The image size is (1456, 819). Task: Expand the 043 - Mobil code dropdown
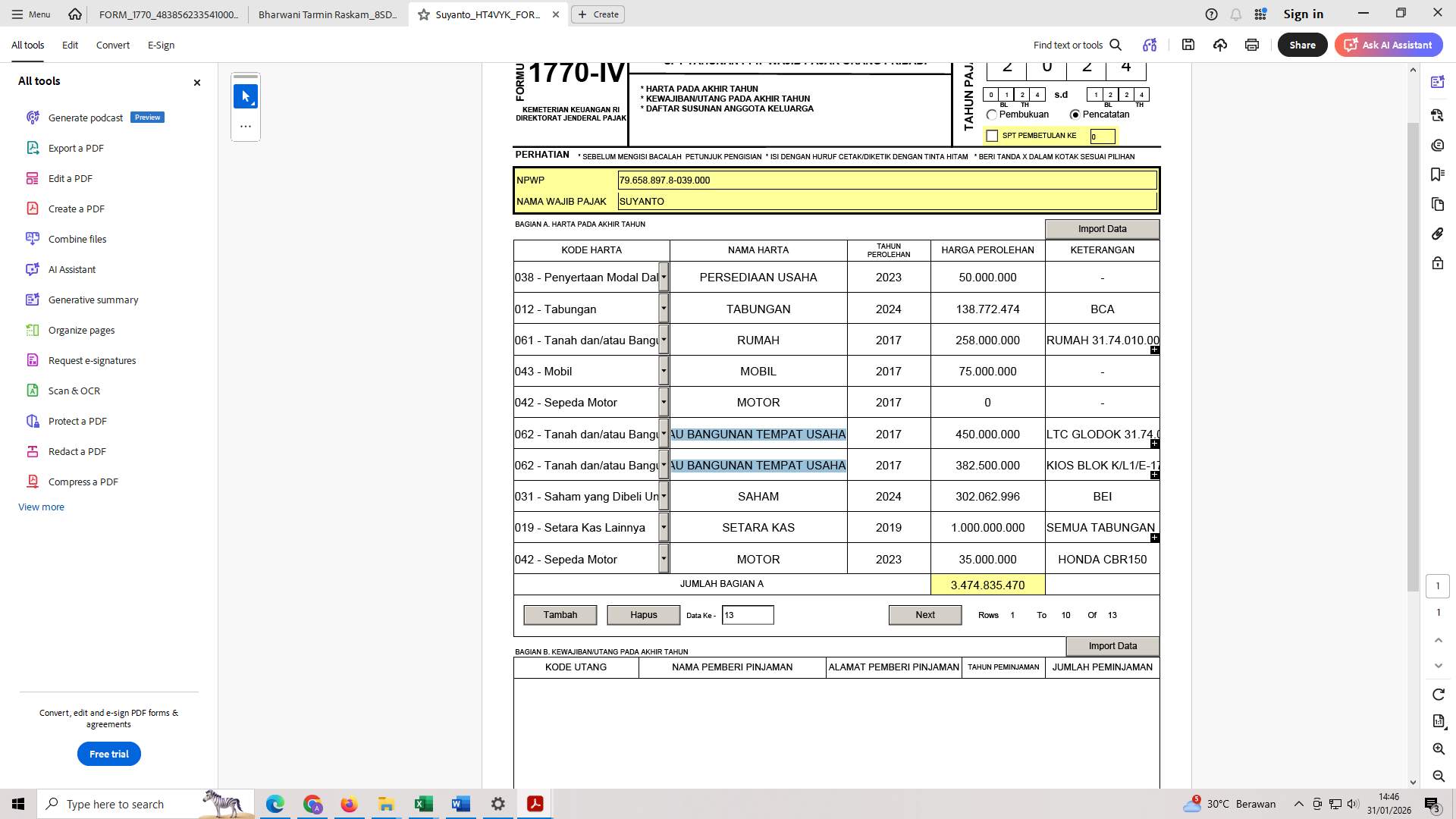click(x=664, y=371)
